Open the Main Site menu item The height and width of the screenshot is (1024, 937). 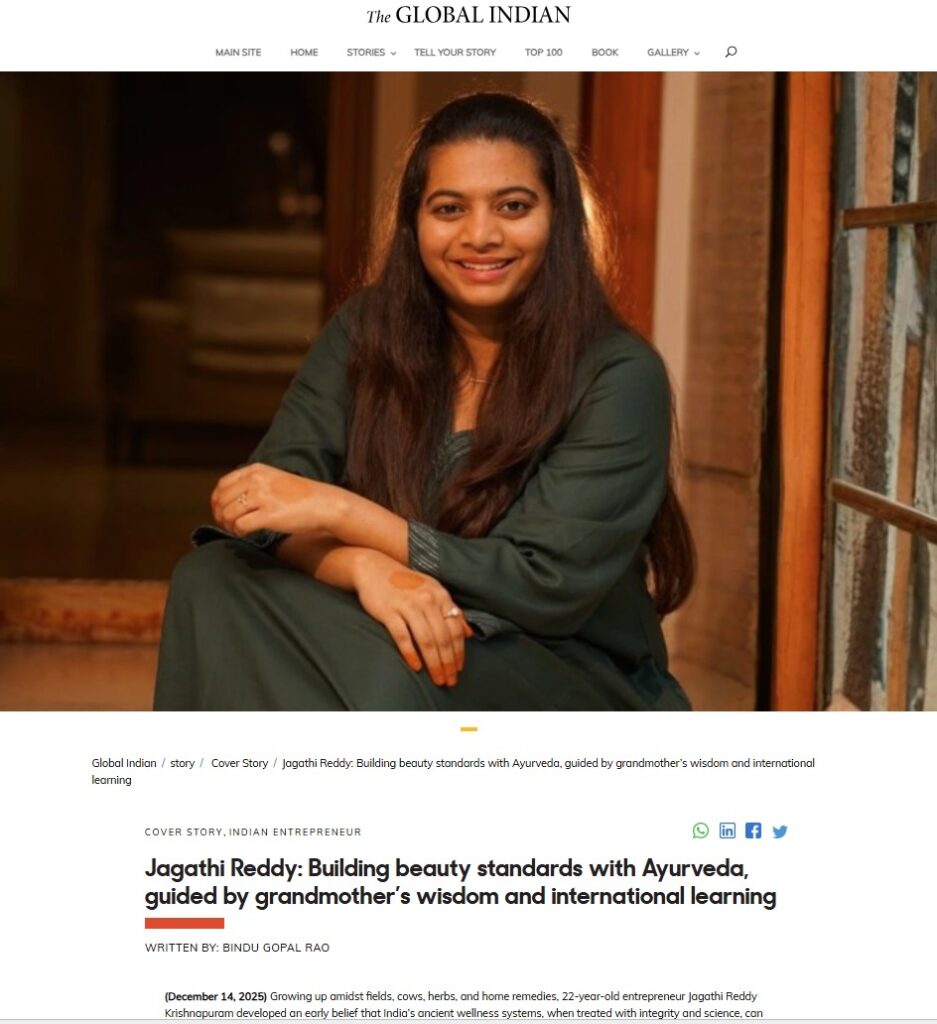click(x=238, y=52)
